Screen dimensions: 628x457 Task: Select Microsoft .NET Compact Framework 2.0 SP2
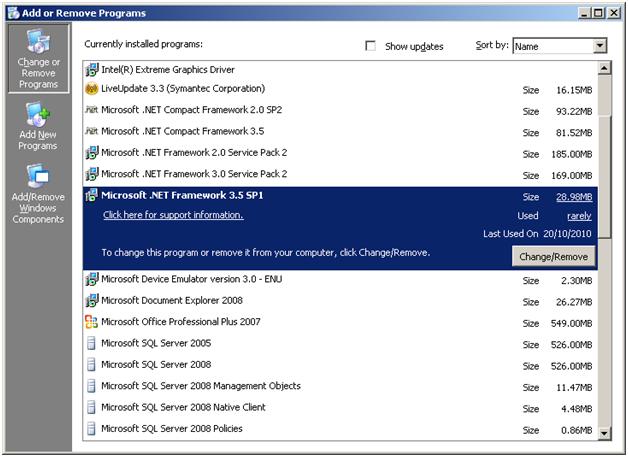tap(340, 110)
